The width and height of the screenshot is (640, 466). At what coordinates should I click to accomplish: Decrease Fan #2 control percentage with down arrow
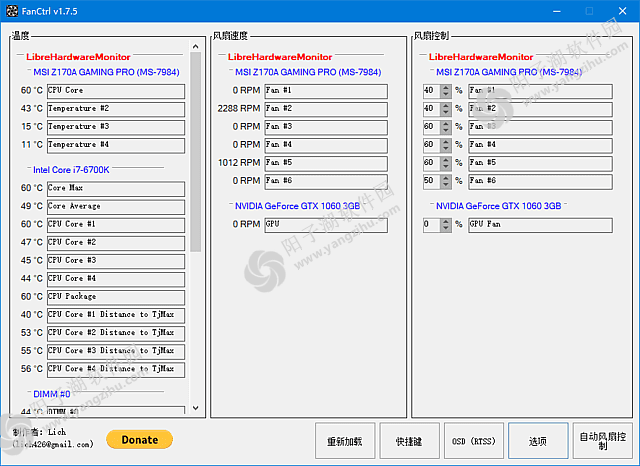pyautogui.click(x=446, y=112)
